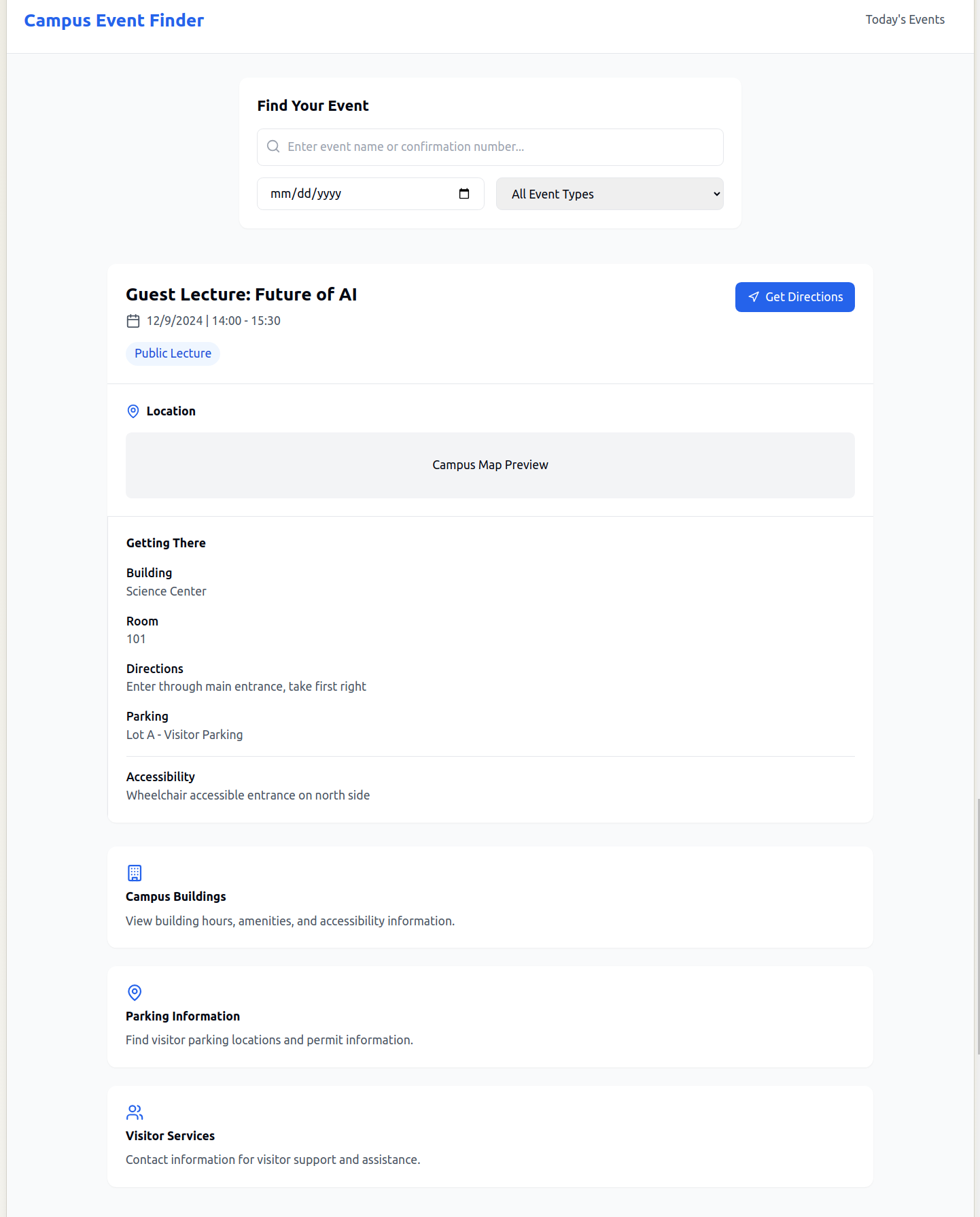The width and height of the screenshot is (980, 1217).
Task: Click the search magnifier icon
Action: [x=273, y=147]
